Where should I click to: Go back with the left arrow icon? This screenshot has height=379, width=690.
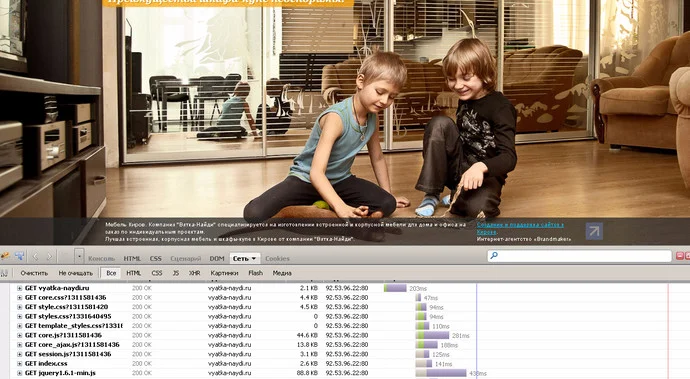click(36, 256)
